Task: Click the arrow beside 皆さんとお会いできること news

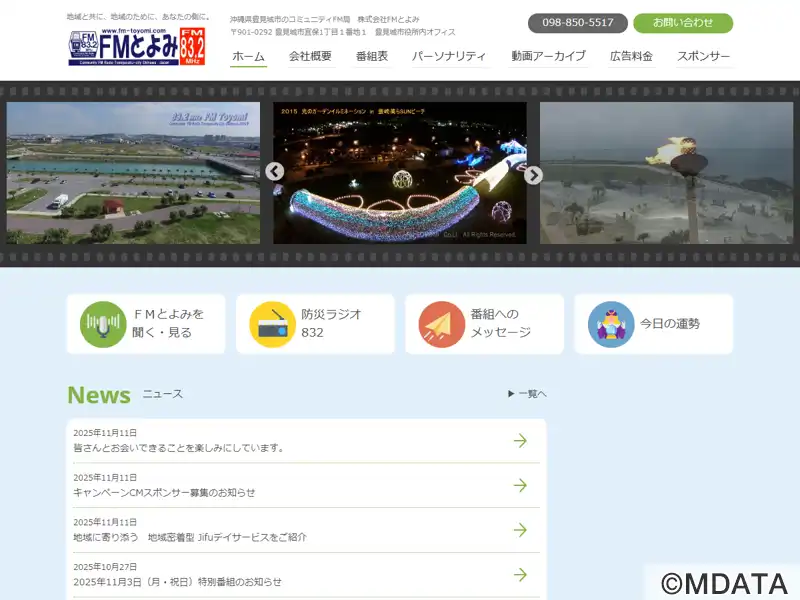Action: (x=520, y=440)
